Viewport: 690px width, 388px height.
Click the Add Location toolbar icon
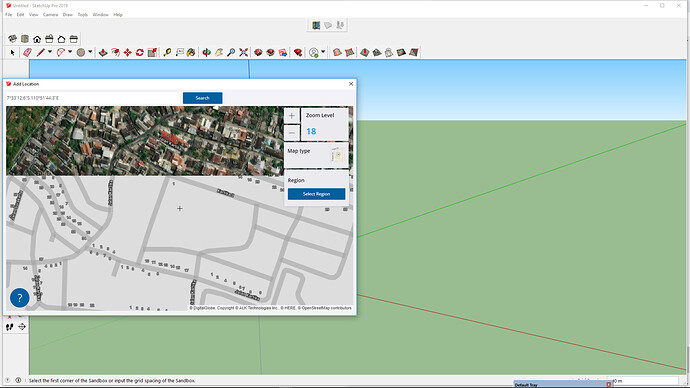[x=316, y=25]
